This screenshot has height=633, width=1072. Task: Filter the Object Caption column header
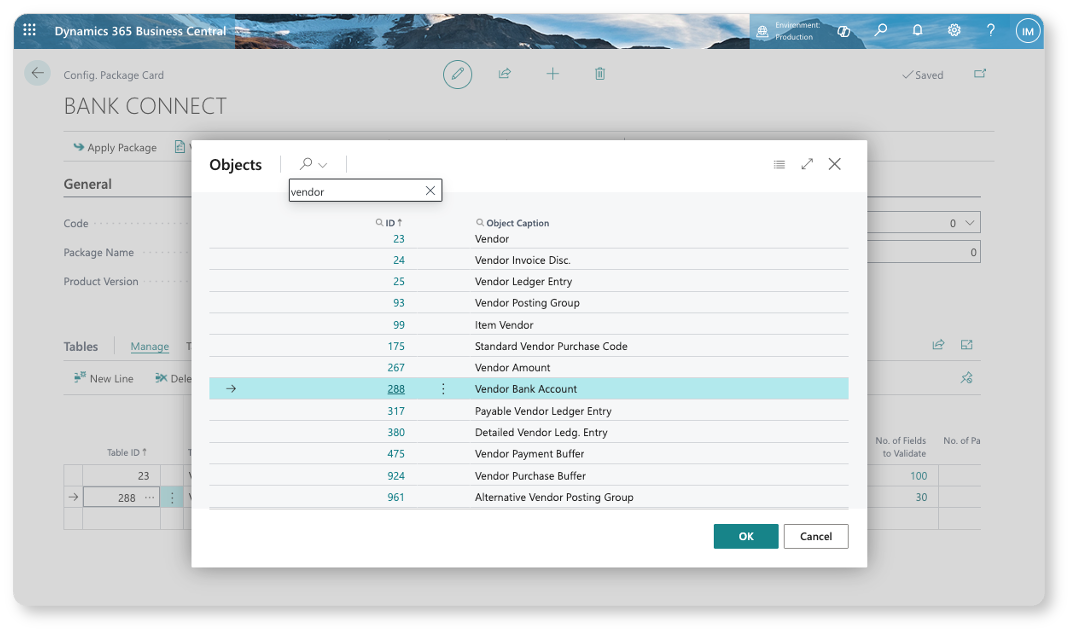[x=513, y=223]
